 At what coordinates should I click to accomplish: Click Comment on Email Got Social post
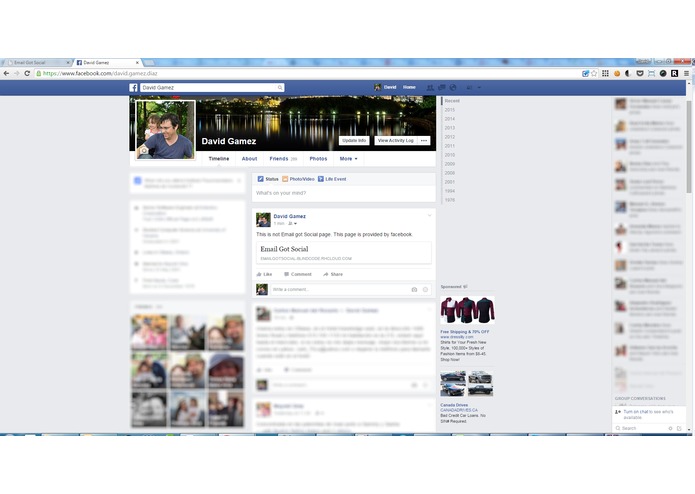coord(298,274)
